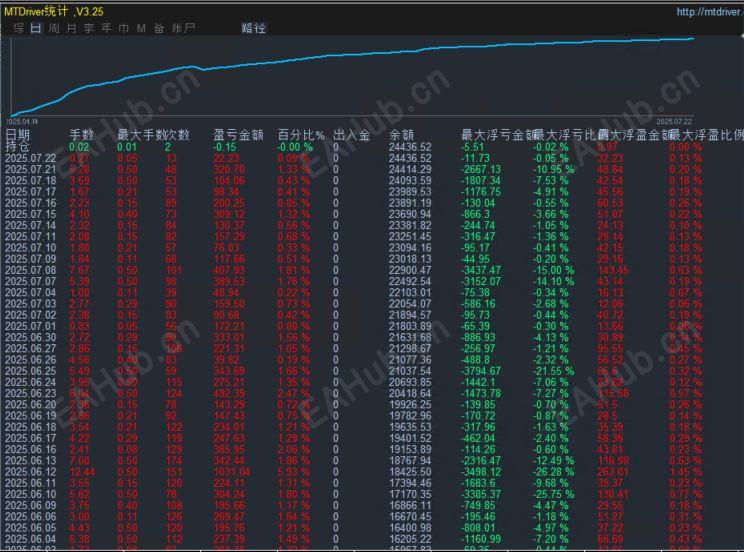Click the 最大浮亏金额 column header
Viewport: 744px width, 552px height.
(x=498, y=135)
